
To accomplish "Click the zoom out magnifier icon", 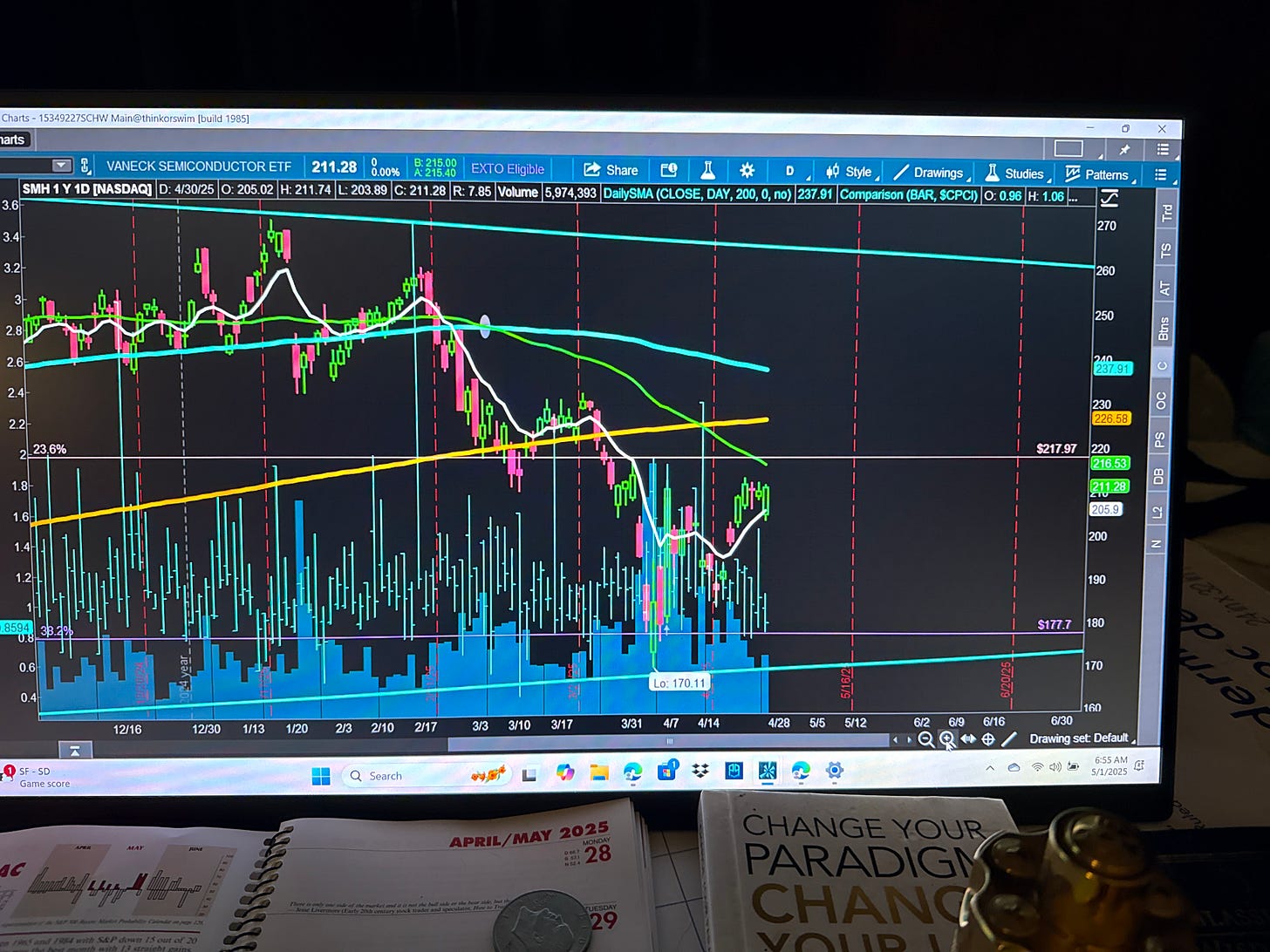I will (x=925, y=739).
